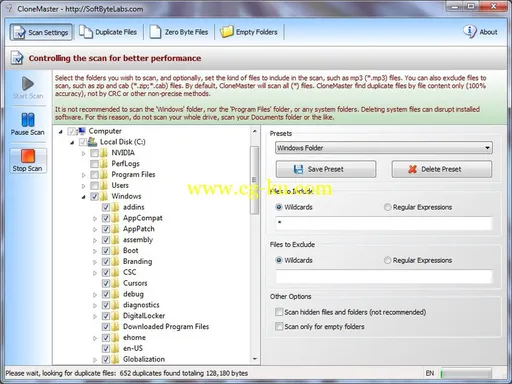Select the ehome folder name
Viewport: 512px width, 384px height.
coord(134,337)
